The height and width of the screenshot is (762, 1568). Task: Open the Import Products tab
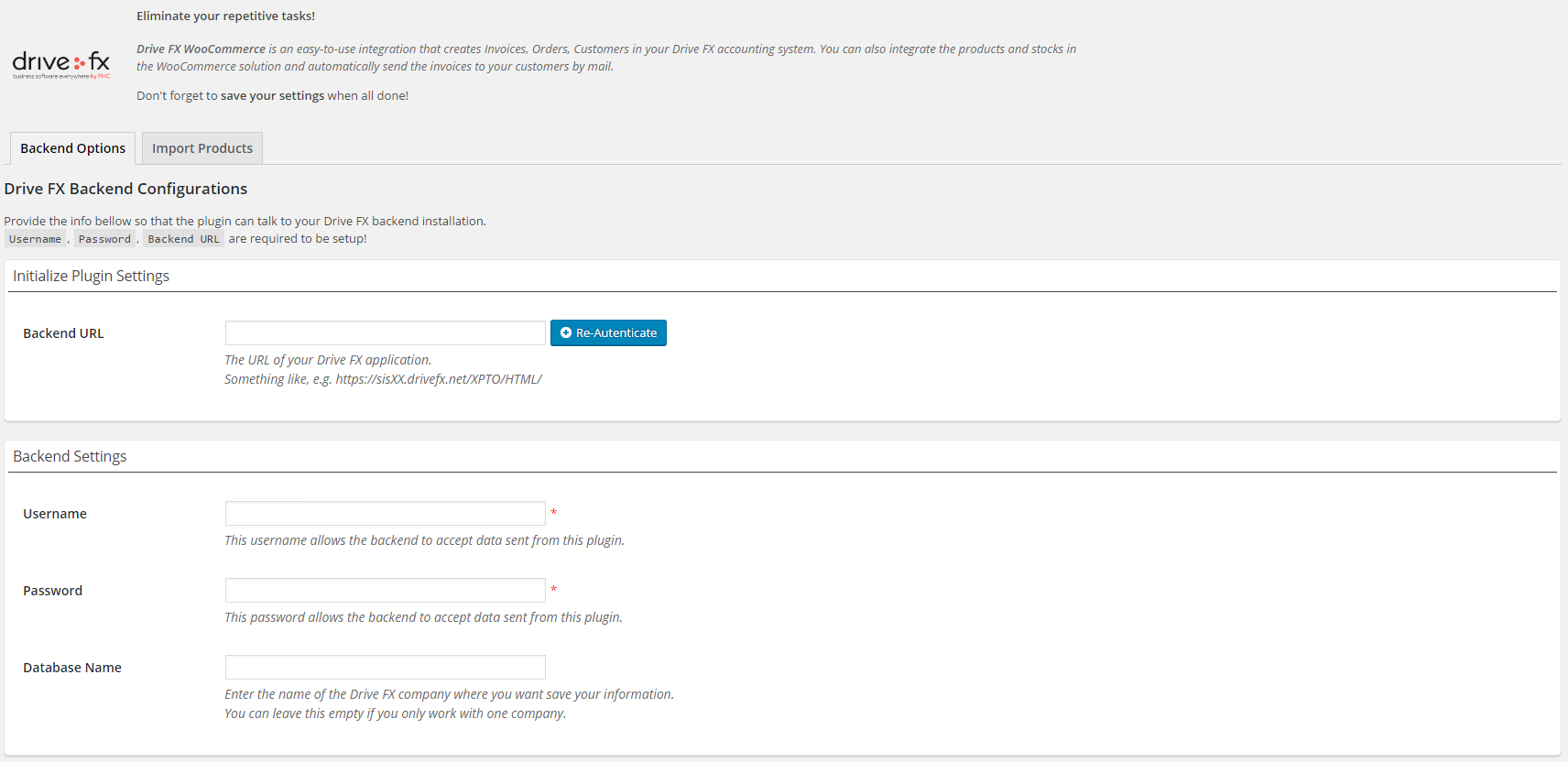(202, 148)
